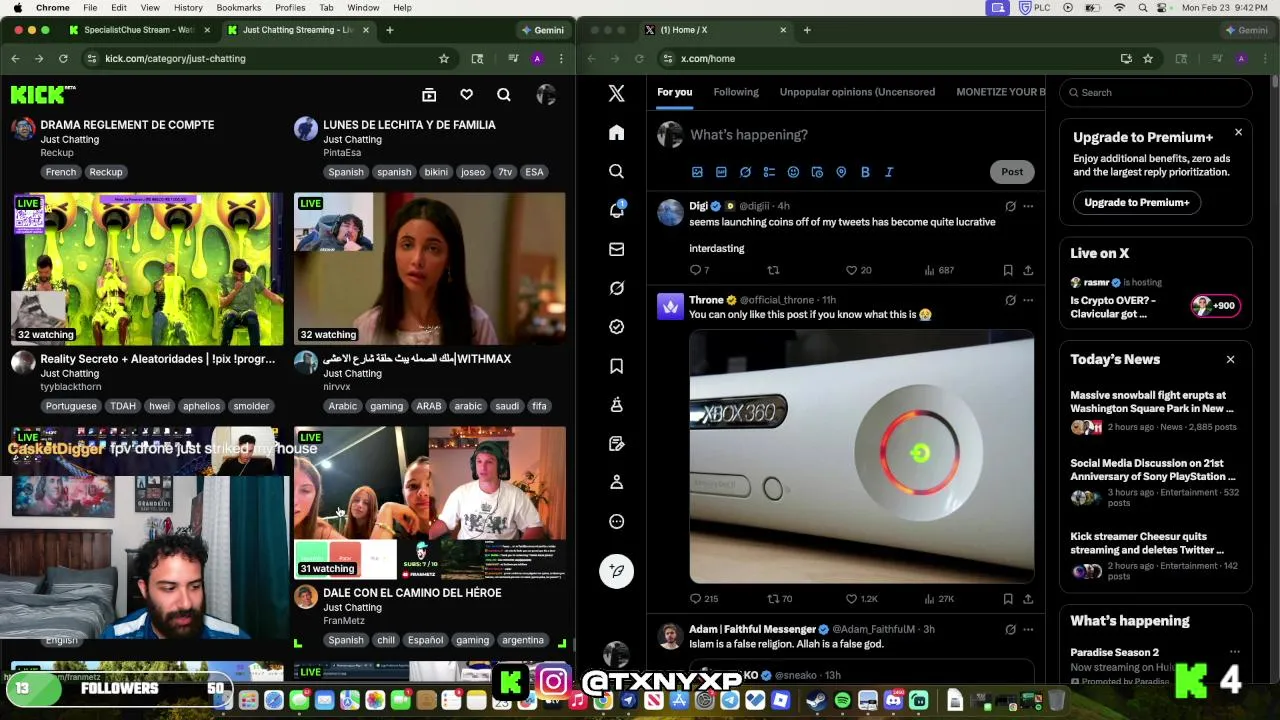Reply to Throne's Xbox post
The height and width of the screenshot is (720, 1280).
point(696,599)
